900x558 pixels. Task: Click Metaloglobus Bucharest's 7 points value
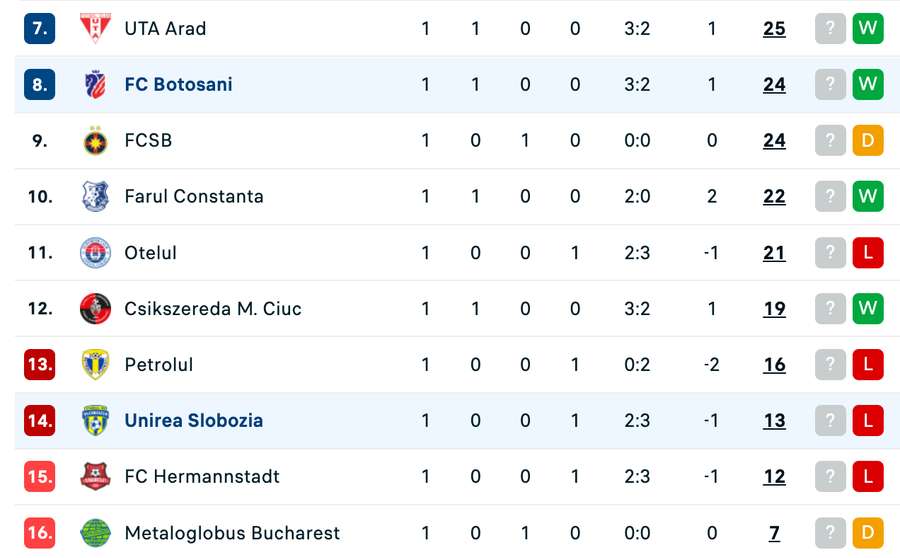tap(774, 533)
